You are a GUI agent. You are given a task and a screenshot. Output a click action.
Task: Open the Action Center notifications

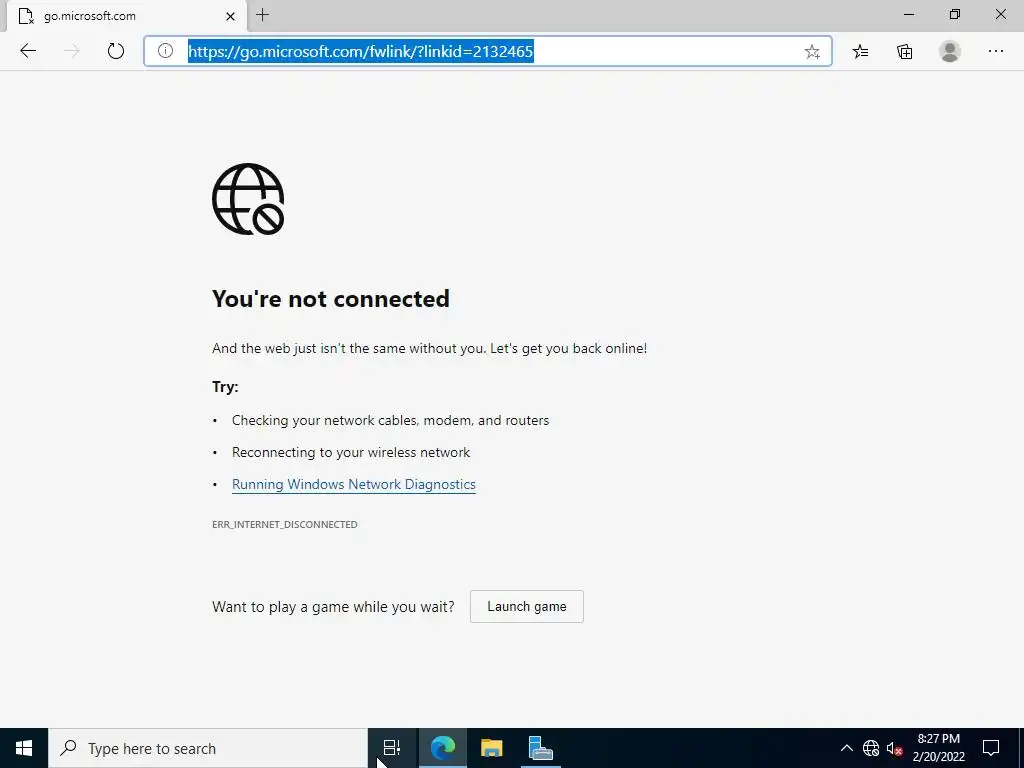pyautogui.click(x=991, y=748)
